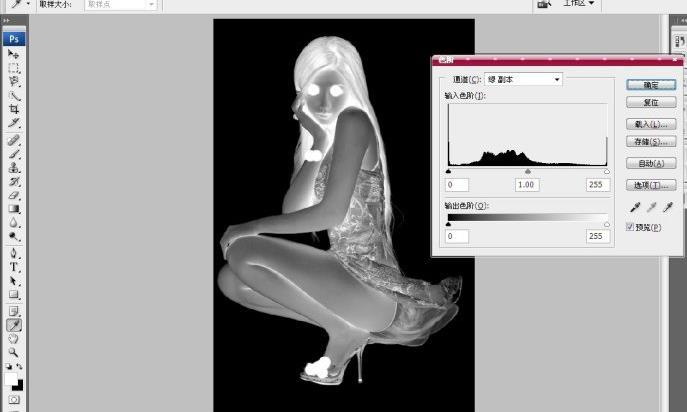Image resolution: width=687 pixels, height=412 pixels.
Task: Select the Rectangle shape tool
Action: (x=13, y=294)
